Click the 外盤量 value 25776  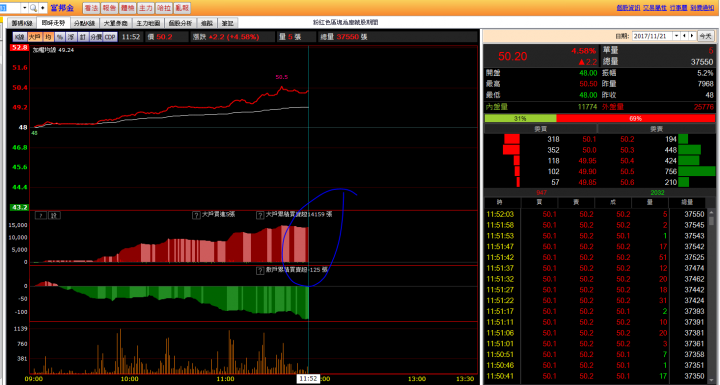(704, 107)
